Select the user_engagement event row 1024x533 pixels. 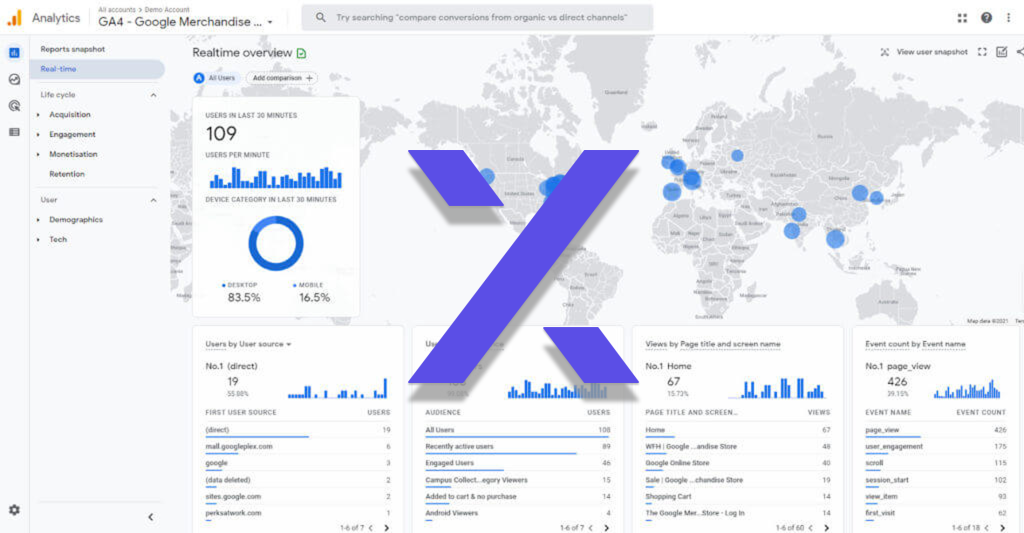click(x=935, y=447)
